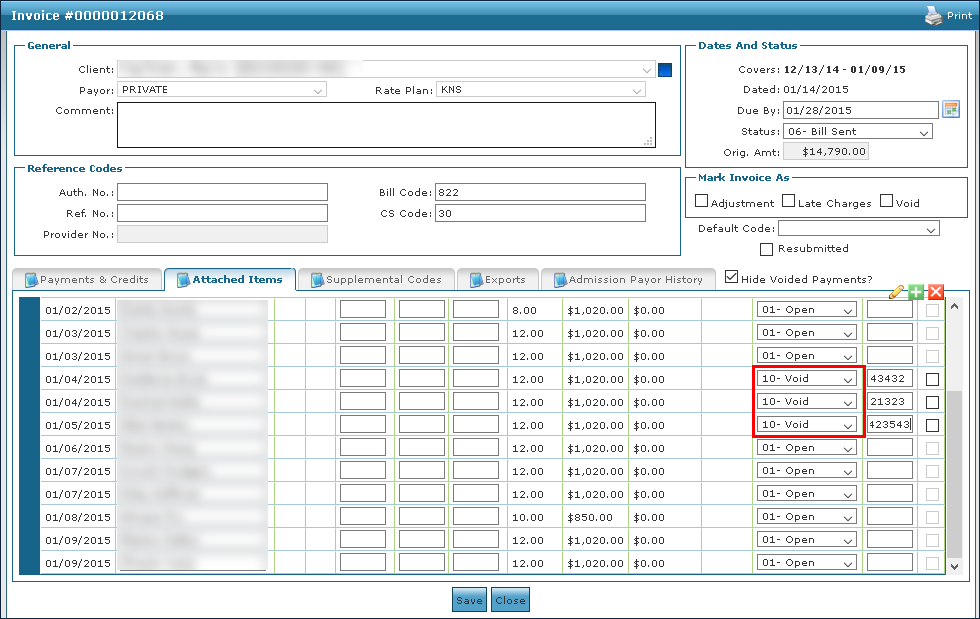Click the Bill Code input field

click(540, 192)
